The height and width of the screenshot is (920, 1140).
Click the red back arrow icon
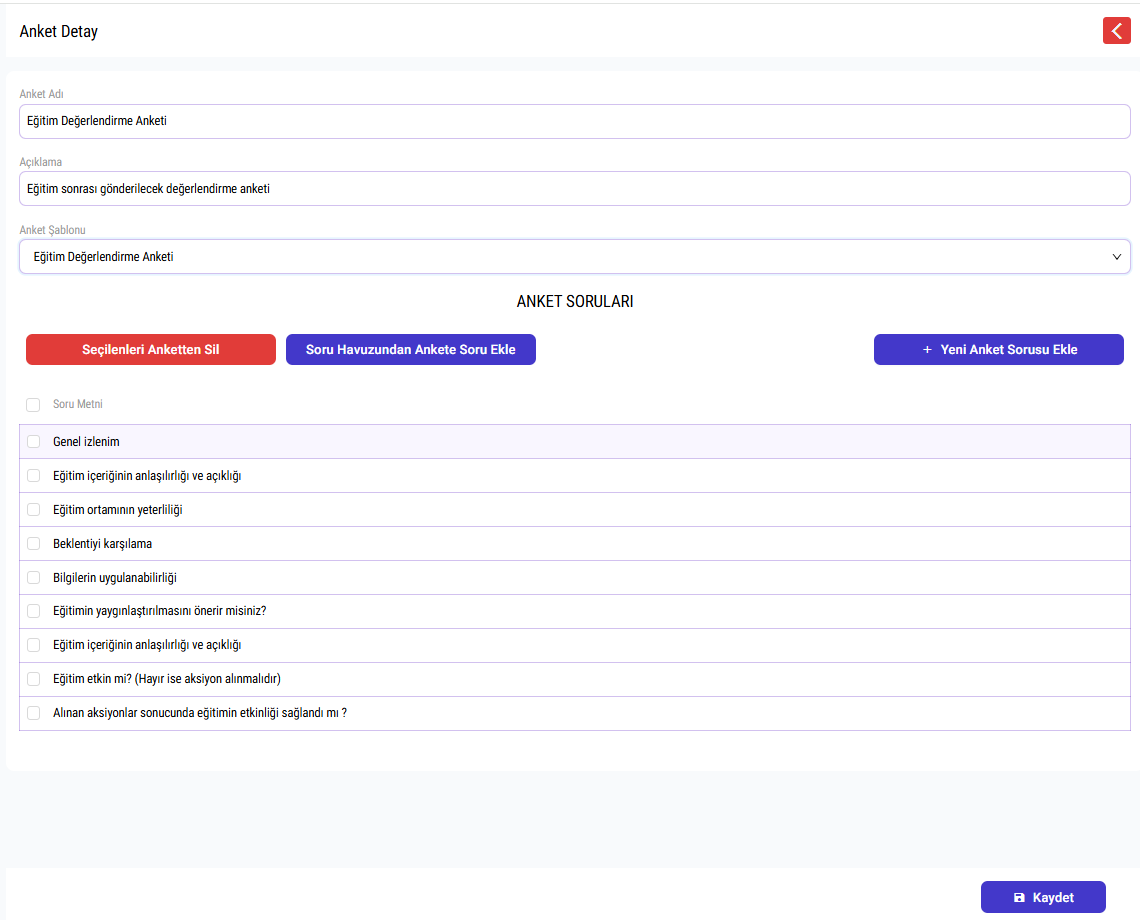point(1116,31)
